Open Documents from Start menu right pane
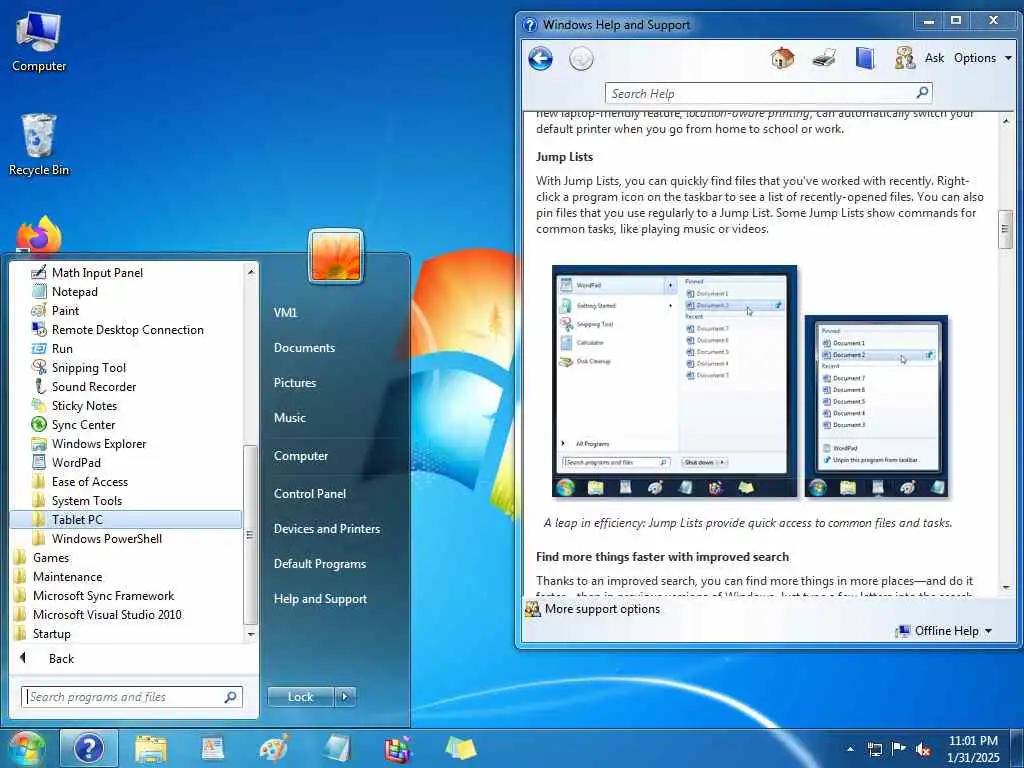 pyautogui.click(x=304, y=347)
